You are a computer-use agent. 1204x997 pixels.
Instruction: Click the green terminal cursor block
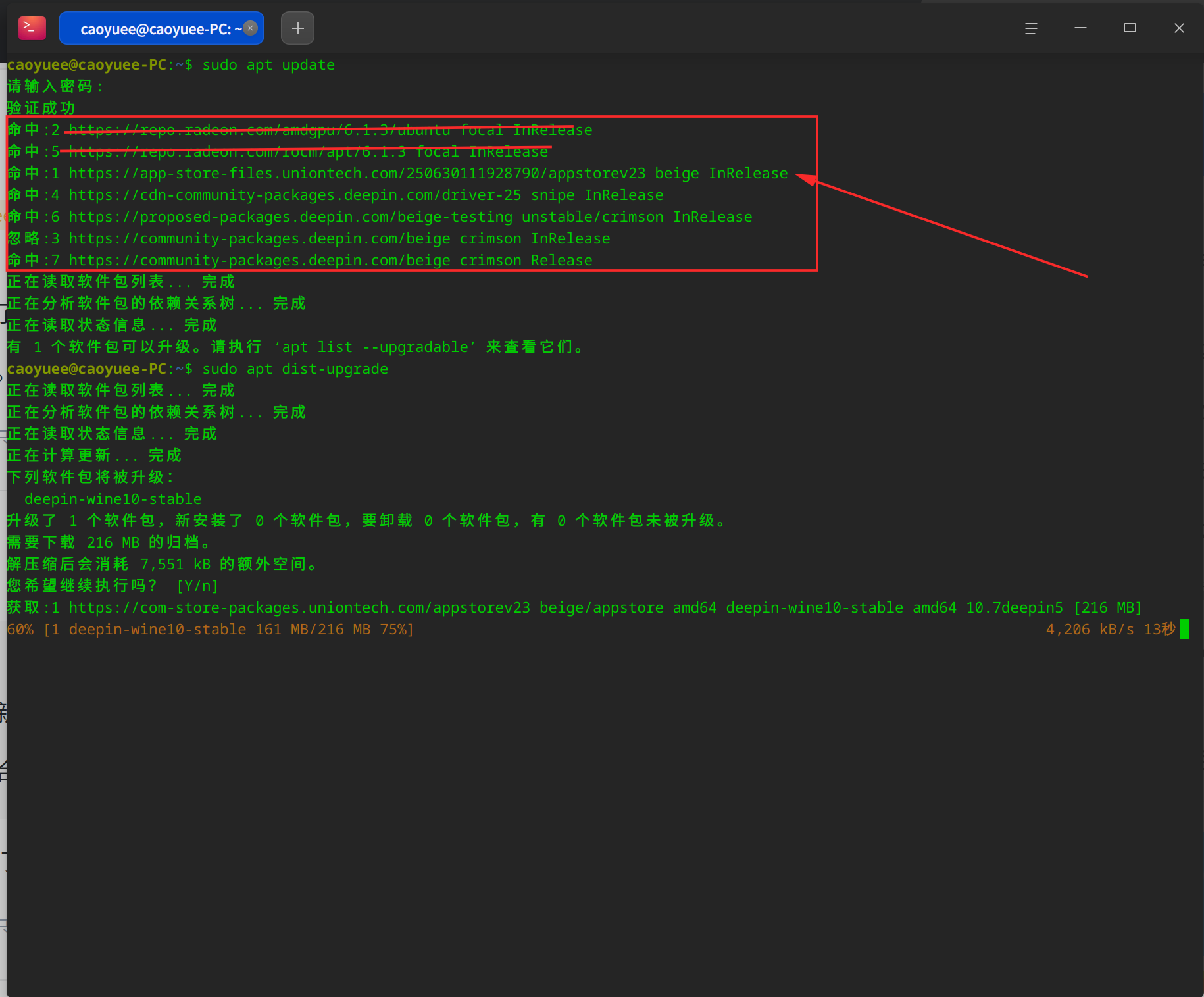coord(1184,629)
